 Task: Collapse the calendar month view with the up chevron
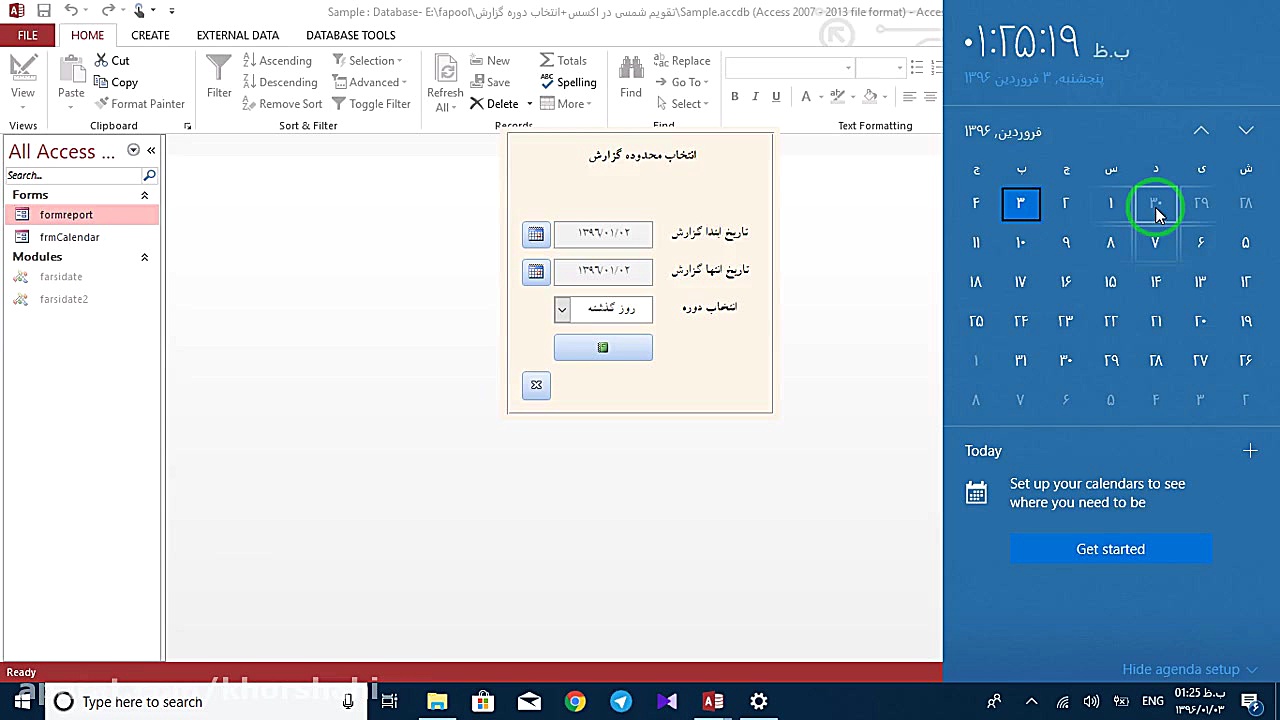pos(1201,130)
